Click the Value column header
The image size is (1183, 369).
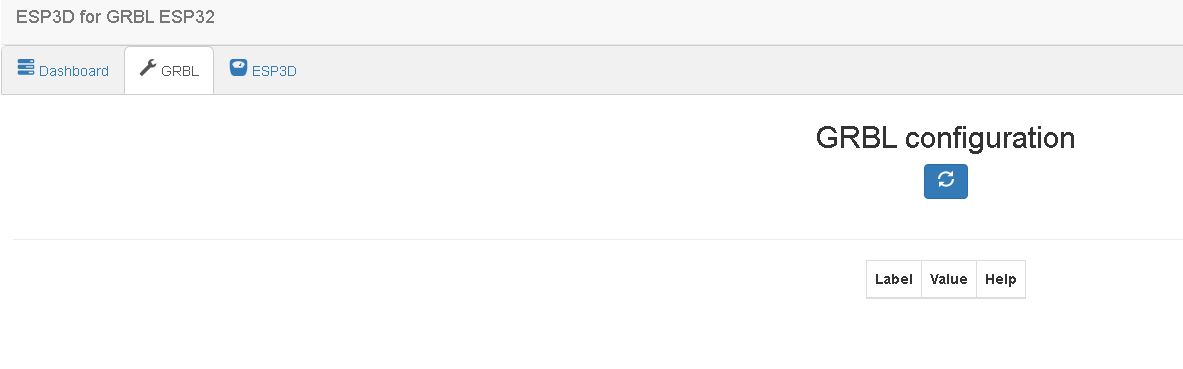[x=948, y=279]
